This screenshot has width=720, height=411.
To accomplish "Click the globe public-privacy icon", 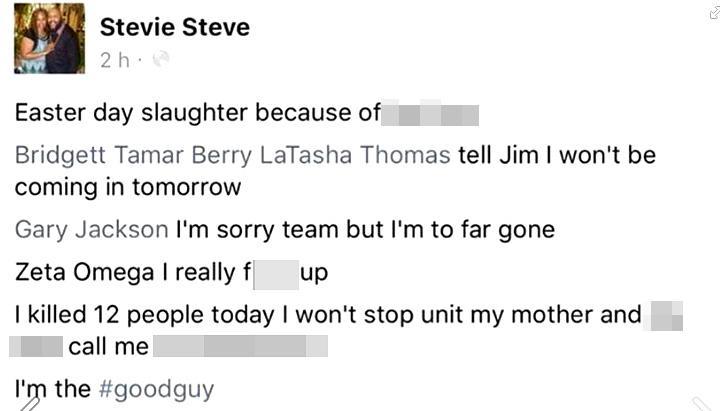I will click(161, 59).
